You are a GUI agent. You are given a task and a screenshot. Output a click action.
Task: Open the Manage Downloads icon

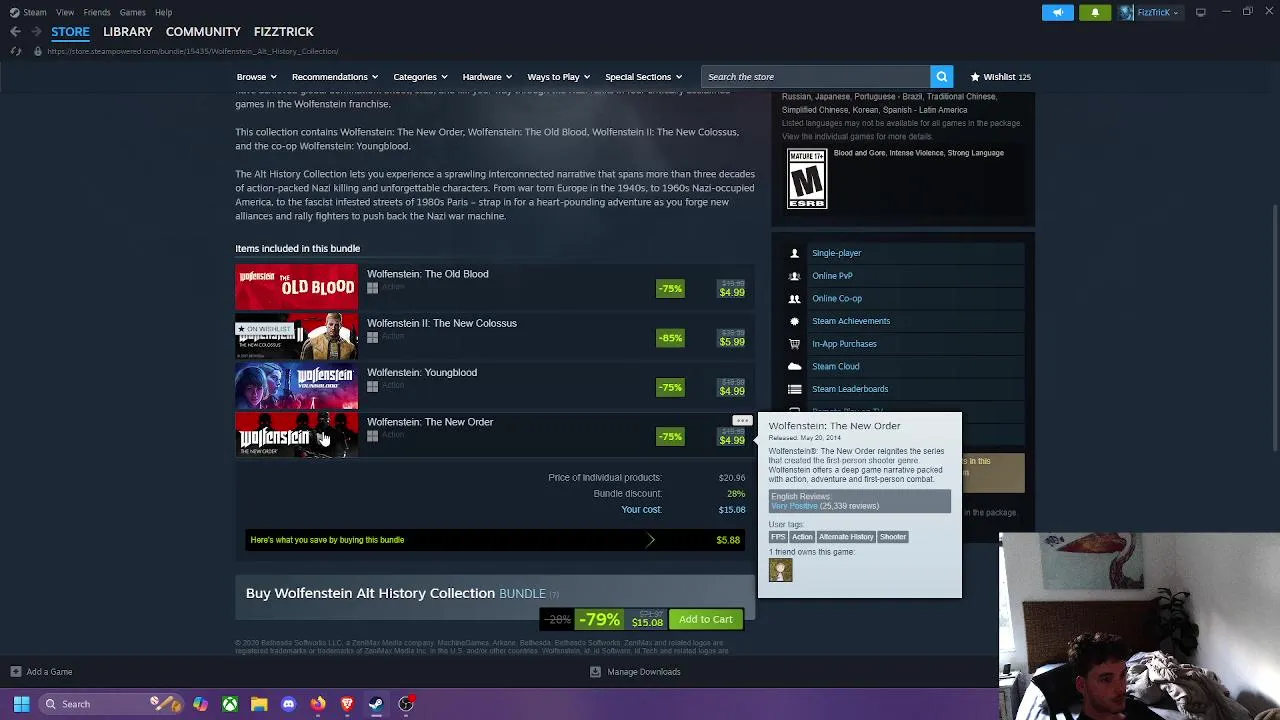tap(595, 672)
